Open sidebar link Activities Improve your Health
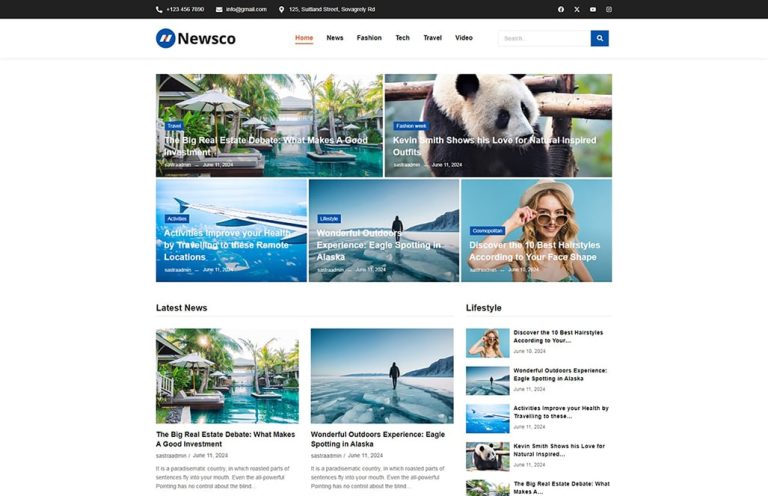Image resolution: width=768 pixels, height=496 pixels. pyautogui.click(x=561, y=412)
